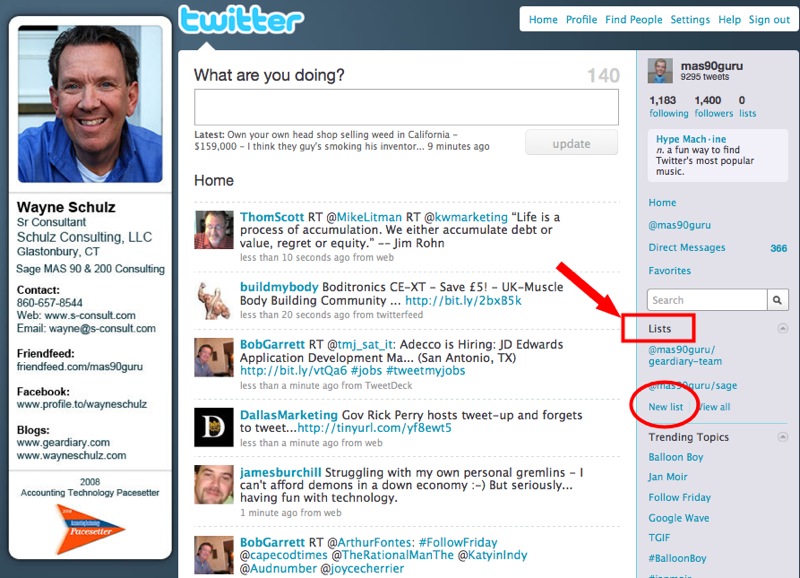
Task: Click the View all lists link
Action: pyautogui.click(x=714, y=407)
